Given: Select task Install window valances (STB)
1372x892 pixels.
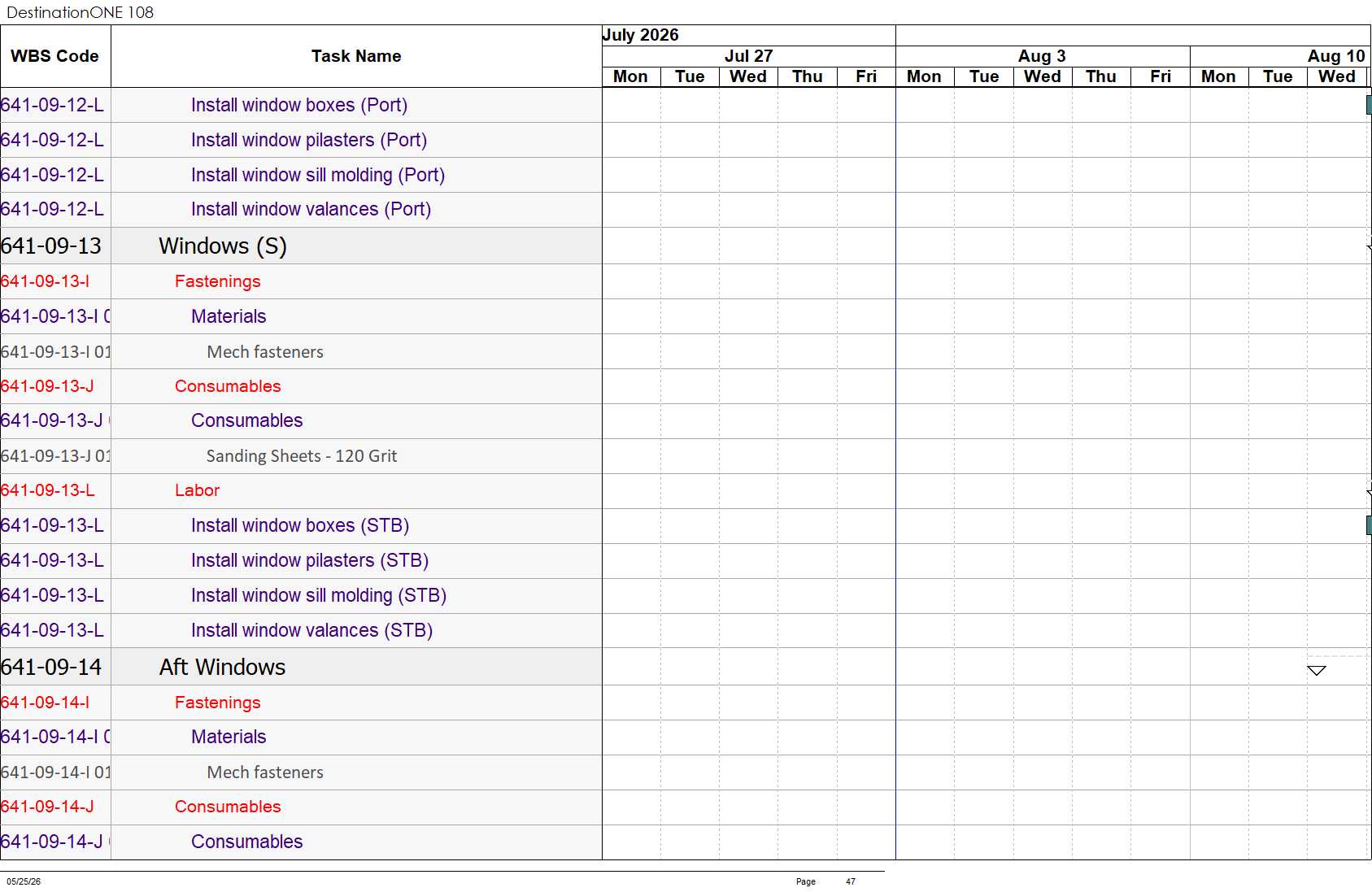Looking at the screenshot, I should coord(311,630).
